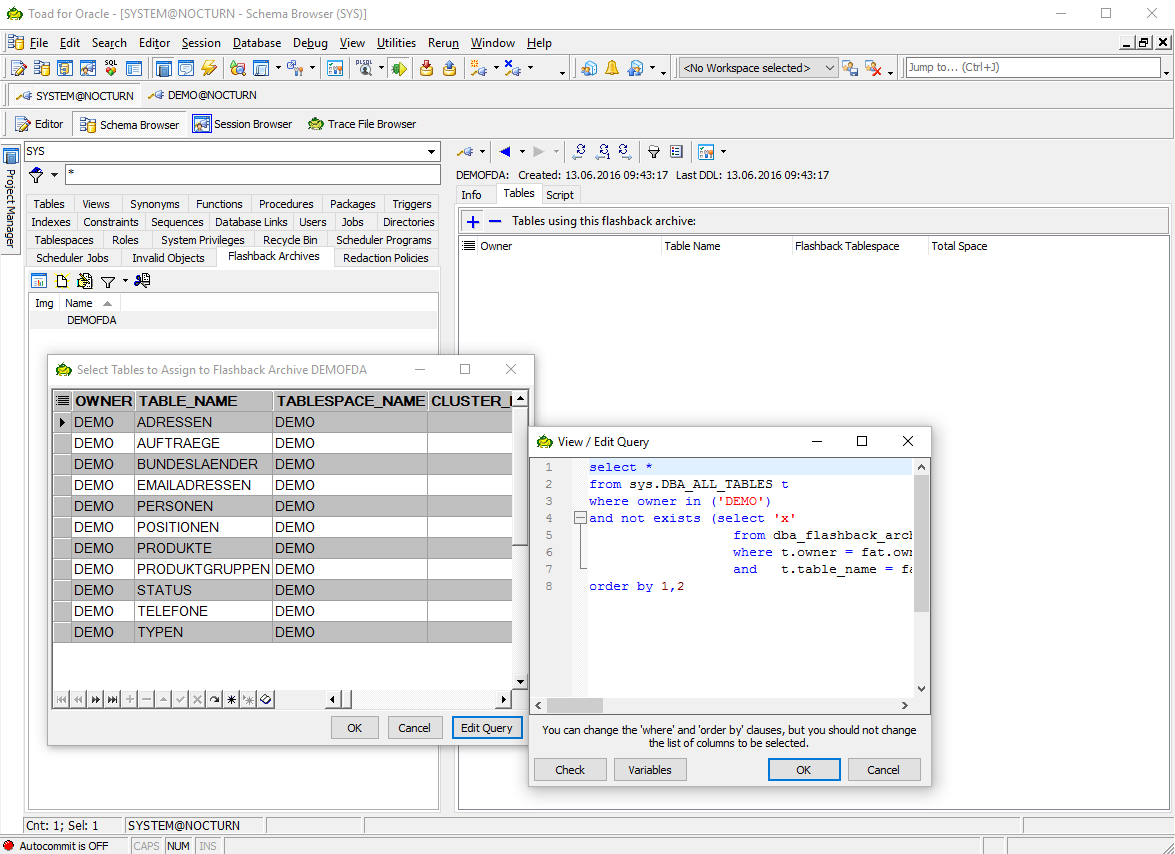Click the table grid vertical scroll down arrow
The width and height of the screenshot is (1175, 854).
coord(520,682)
